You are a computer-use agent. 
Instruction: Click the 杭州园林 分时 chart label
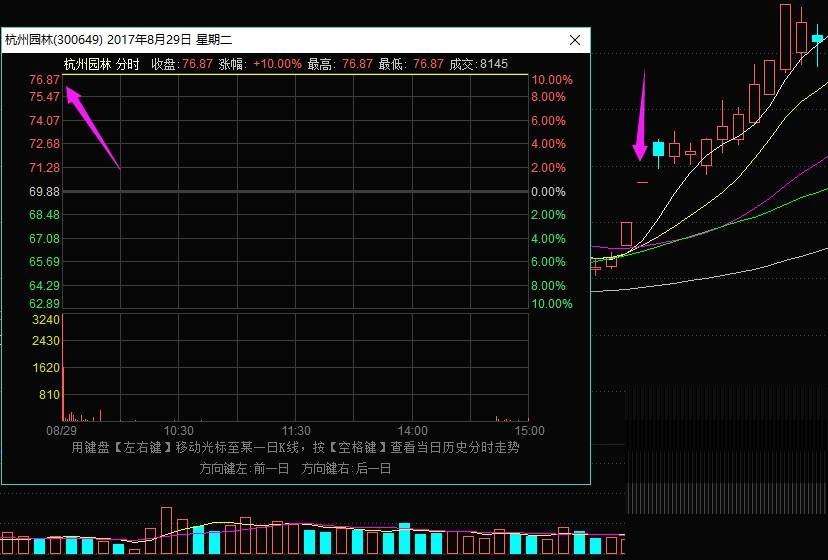point(101,64)
